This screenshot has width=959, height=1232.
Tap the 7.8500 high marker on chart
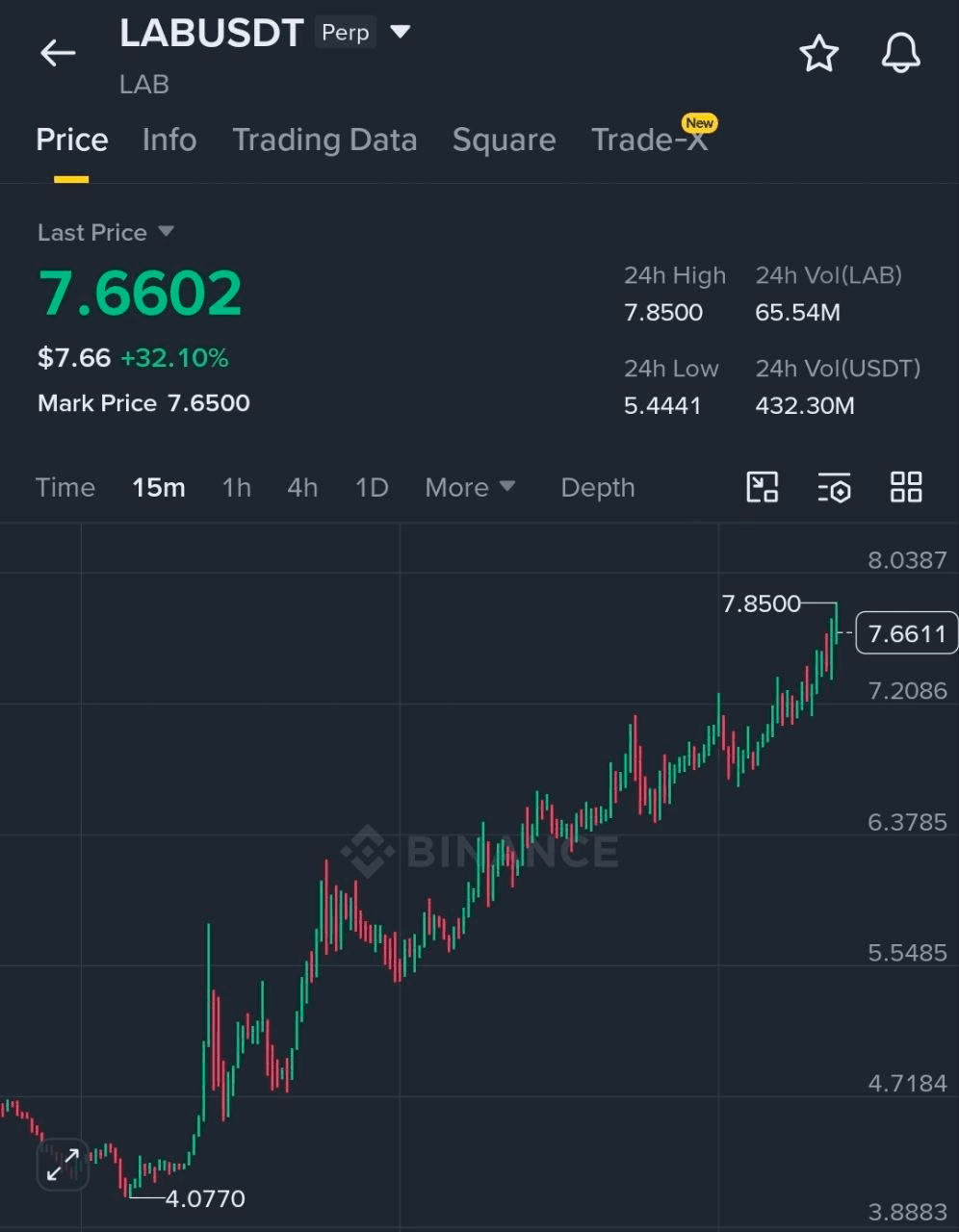click(x=762, y=603)
